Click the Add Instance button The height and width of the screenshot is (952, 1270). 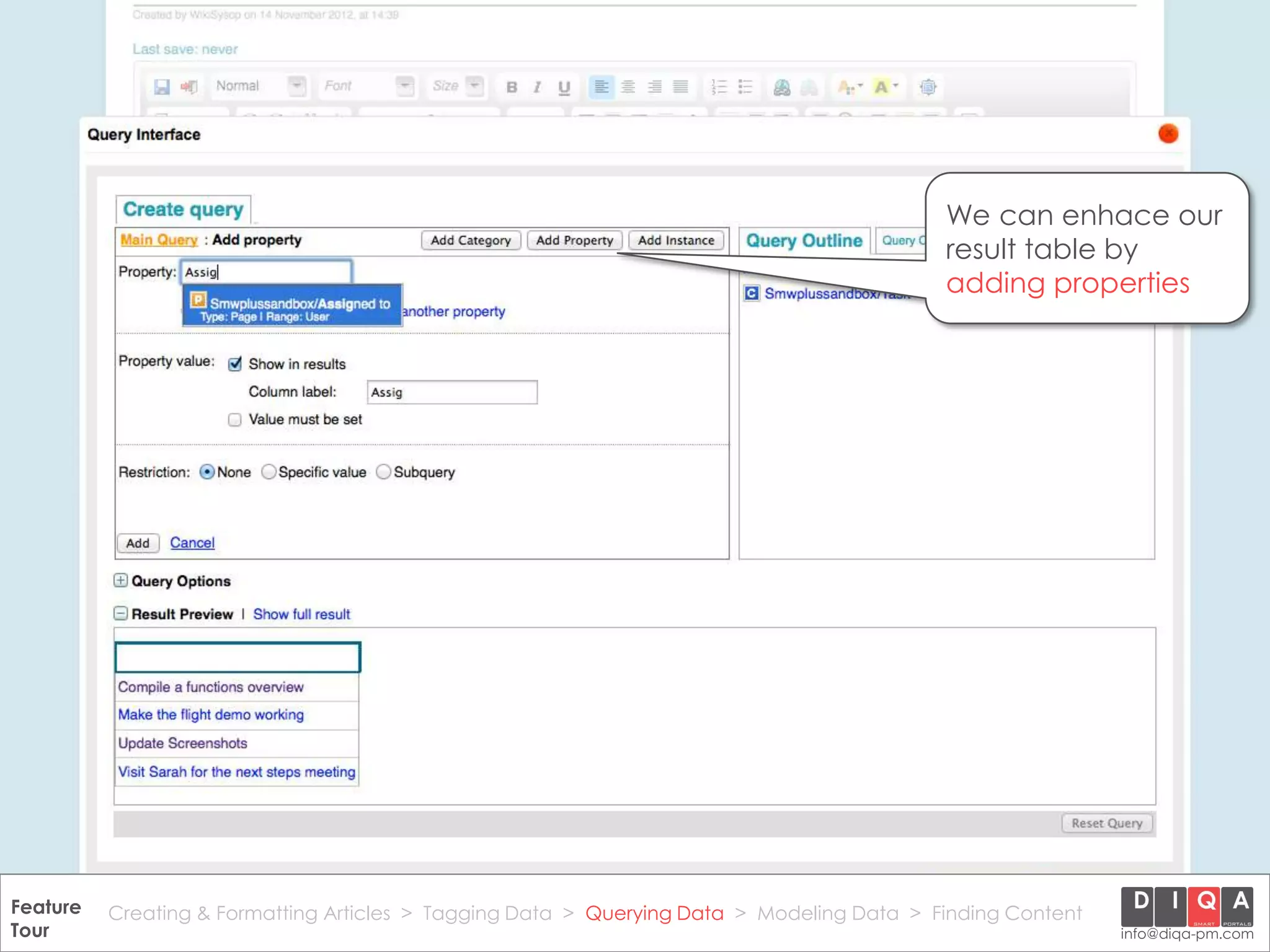677,240
